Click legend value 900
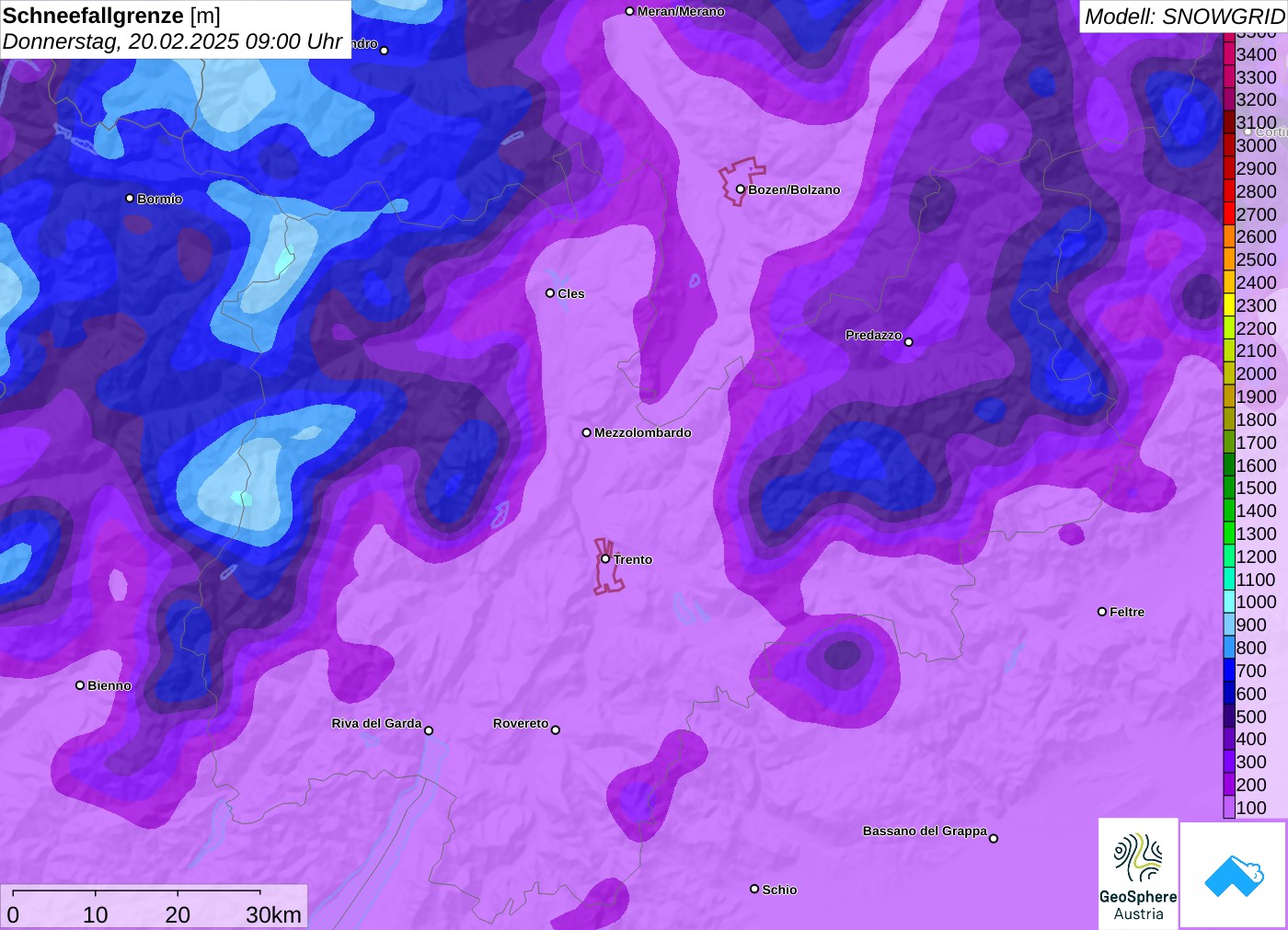Image resolution: width=1288 pixels, height=930 pixels. [1251, 625]
